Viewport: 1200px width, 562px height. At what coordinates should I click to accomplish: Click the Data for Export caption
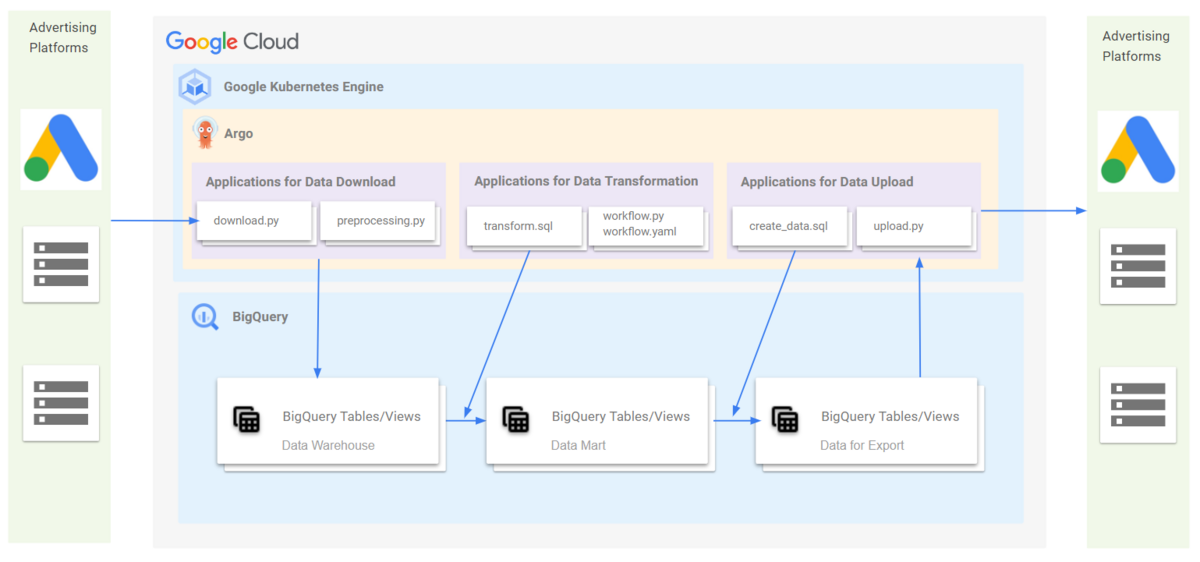click(x=862, y=445)
